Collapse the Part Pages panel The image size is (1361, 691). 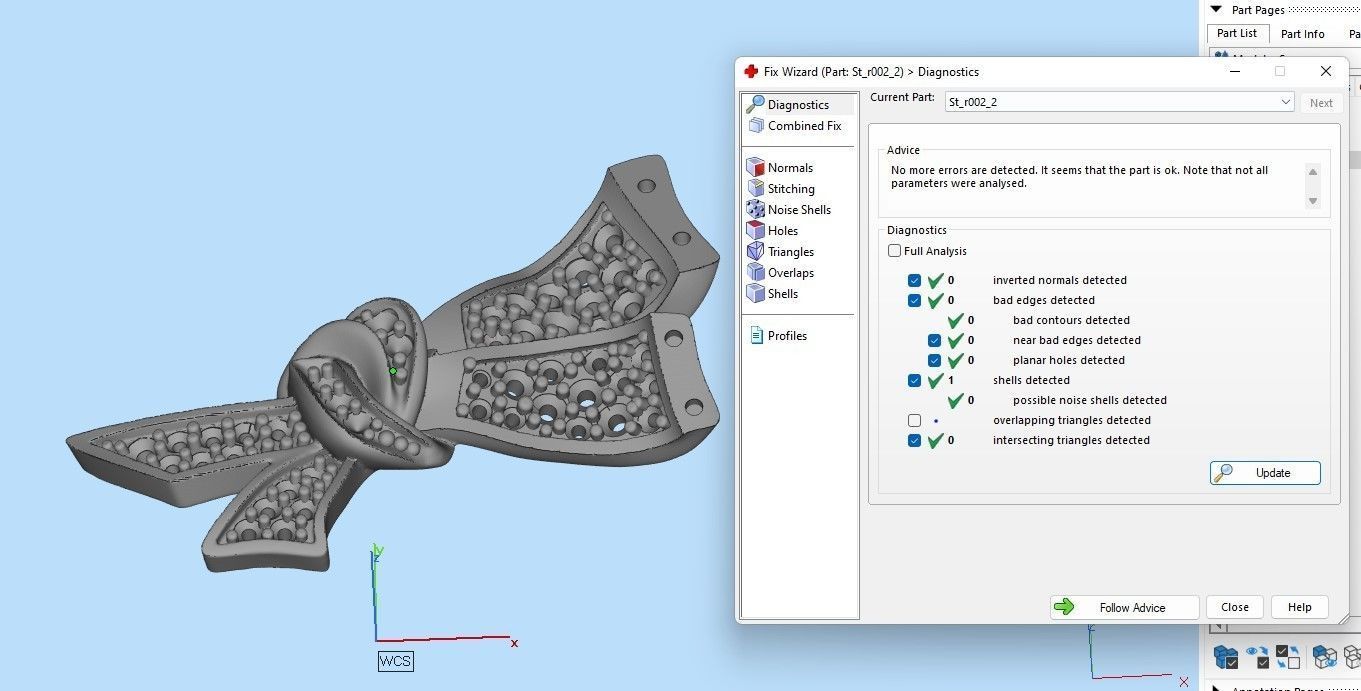coord(1215,10)
